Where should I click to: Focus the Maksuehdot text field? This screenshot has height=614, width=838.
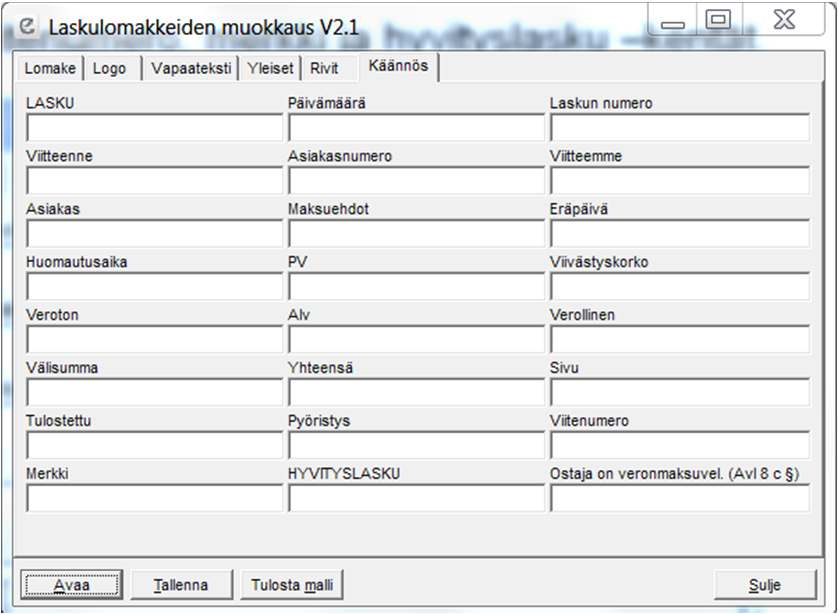416,233
